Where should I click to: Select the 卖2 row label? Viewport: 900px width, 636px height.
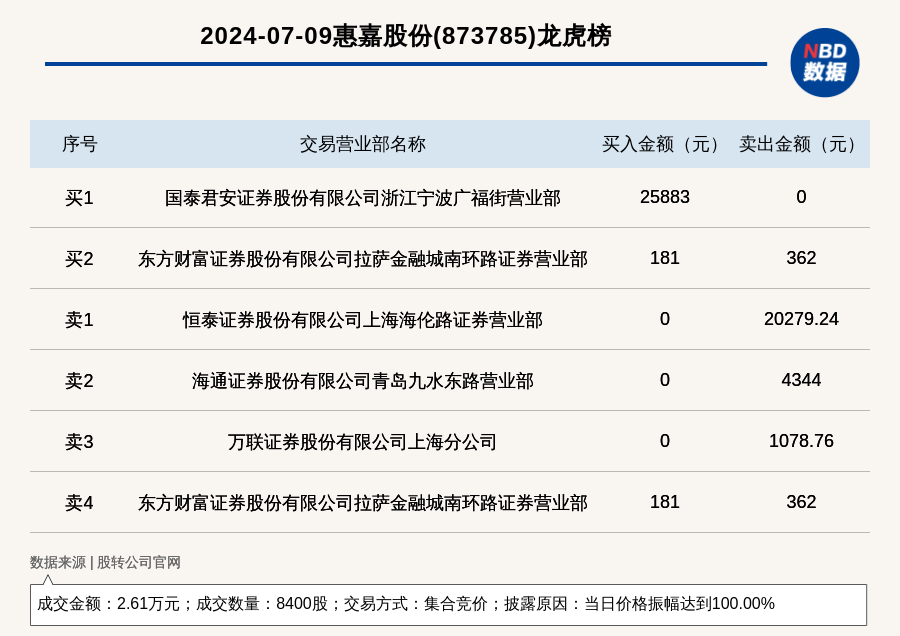[79, 381]
